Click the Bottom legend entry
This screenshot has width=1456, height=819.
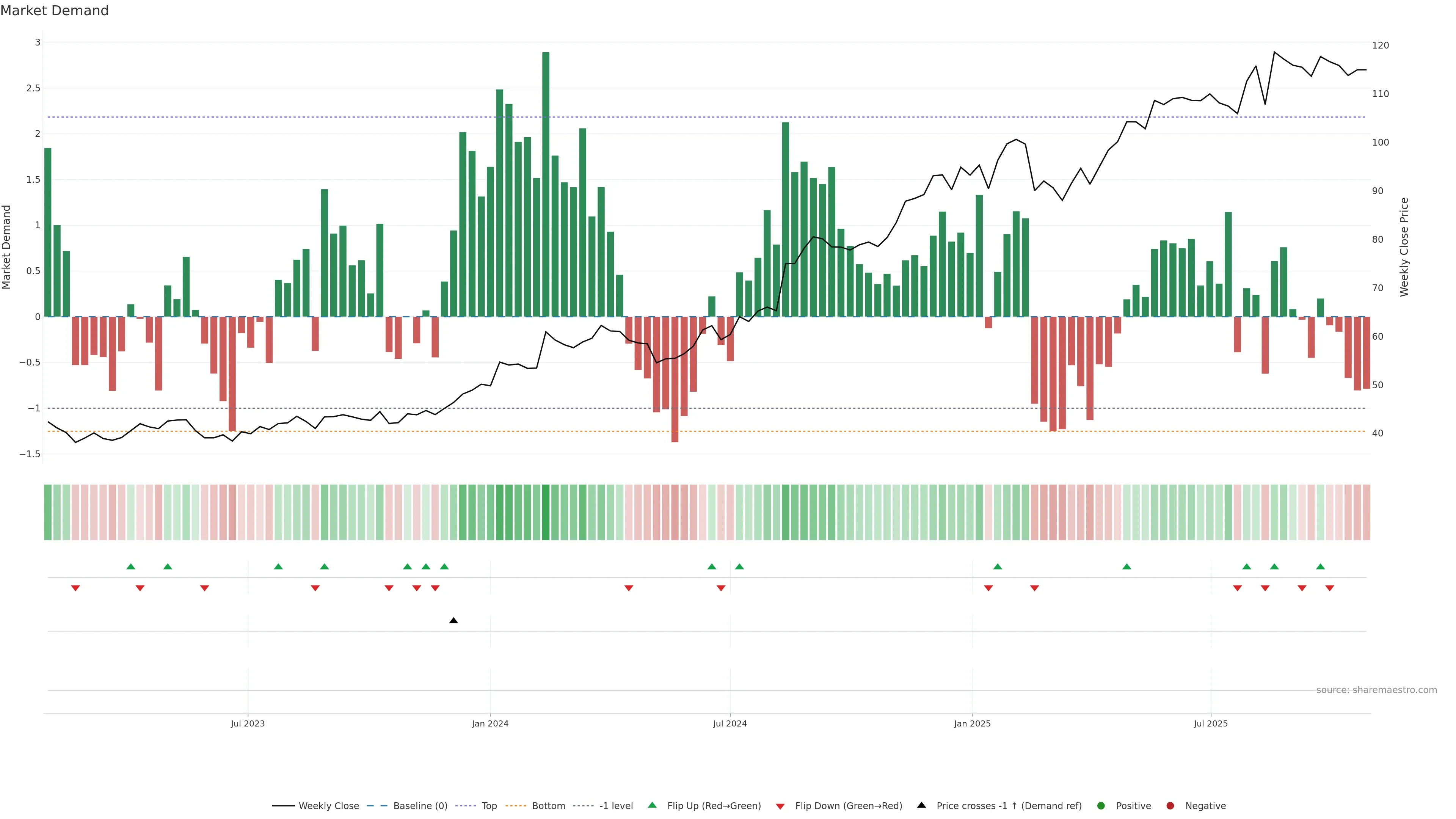coord(548,806)
